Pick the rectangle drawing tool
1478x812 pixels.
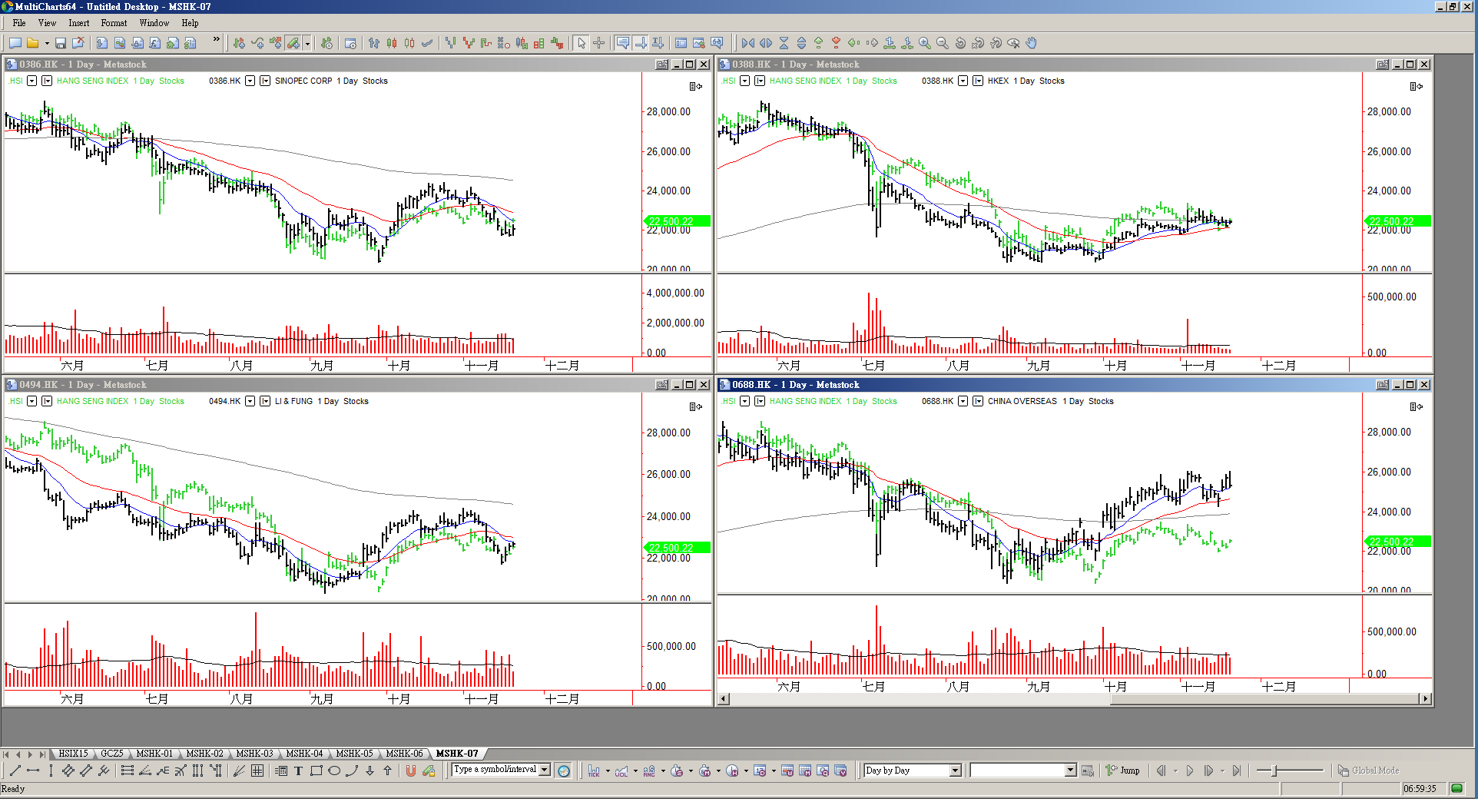click(x=316, y=771)
